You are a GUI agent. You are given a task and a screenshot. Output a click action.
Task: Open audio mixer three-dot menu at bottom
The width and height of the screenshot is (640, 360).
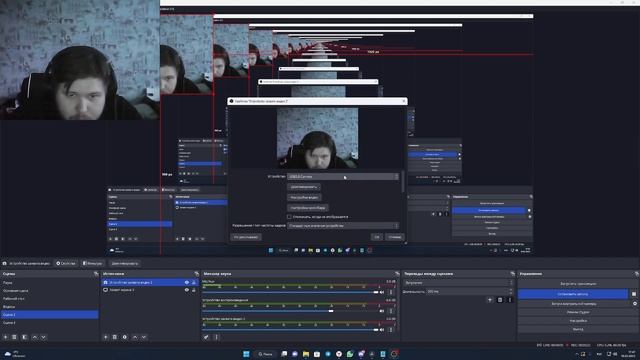coord(216,337)
